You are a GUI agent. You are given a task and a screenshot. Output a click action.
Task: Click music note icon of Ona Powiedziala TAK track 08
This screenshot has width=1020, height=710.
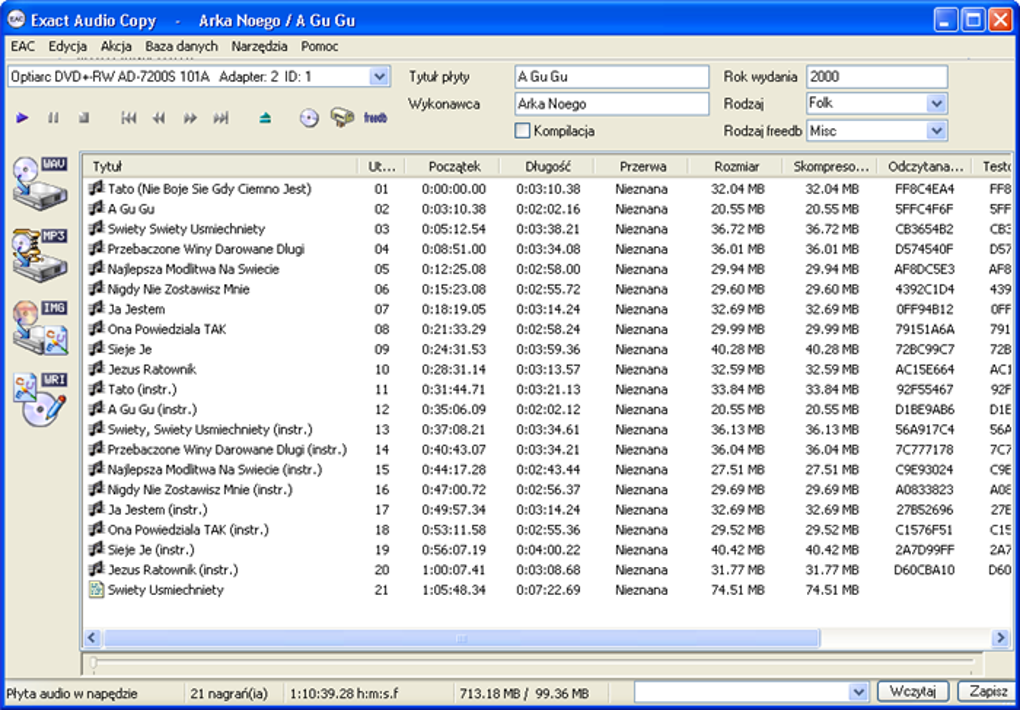(96, 329)
